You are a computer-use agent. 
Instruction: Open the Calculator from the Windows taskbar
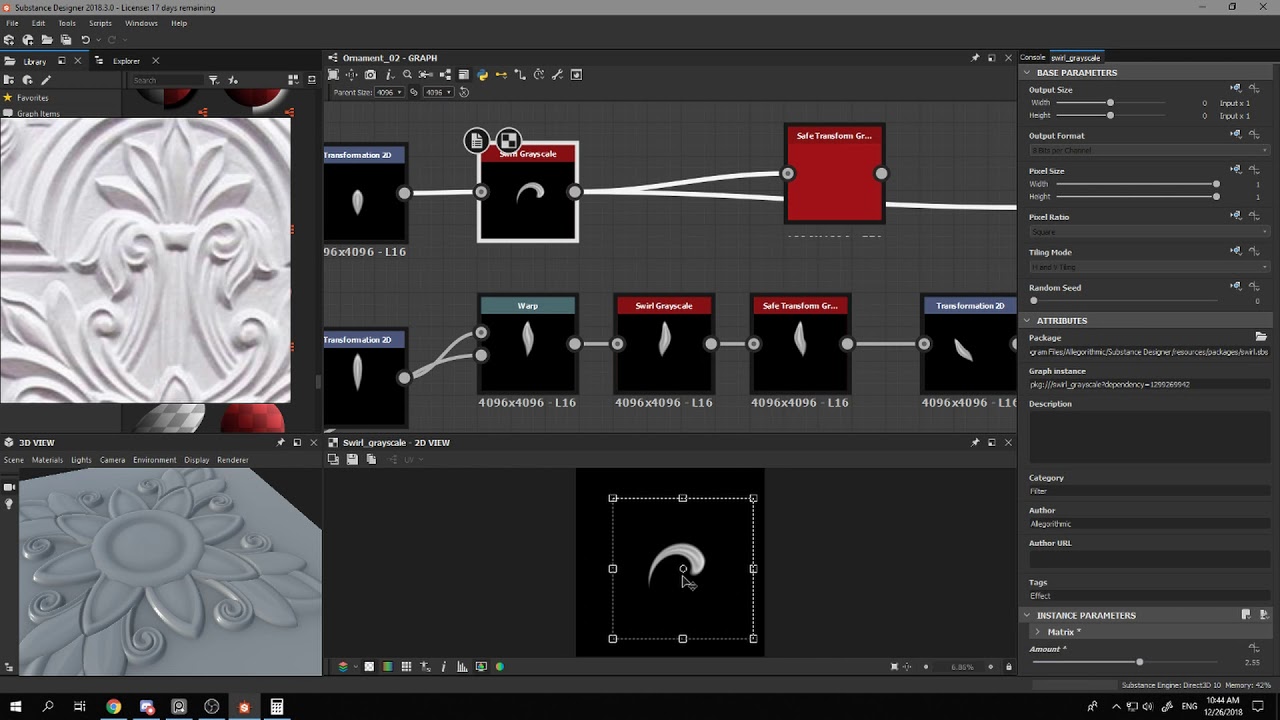(x=277, y=707)
